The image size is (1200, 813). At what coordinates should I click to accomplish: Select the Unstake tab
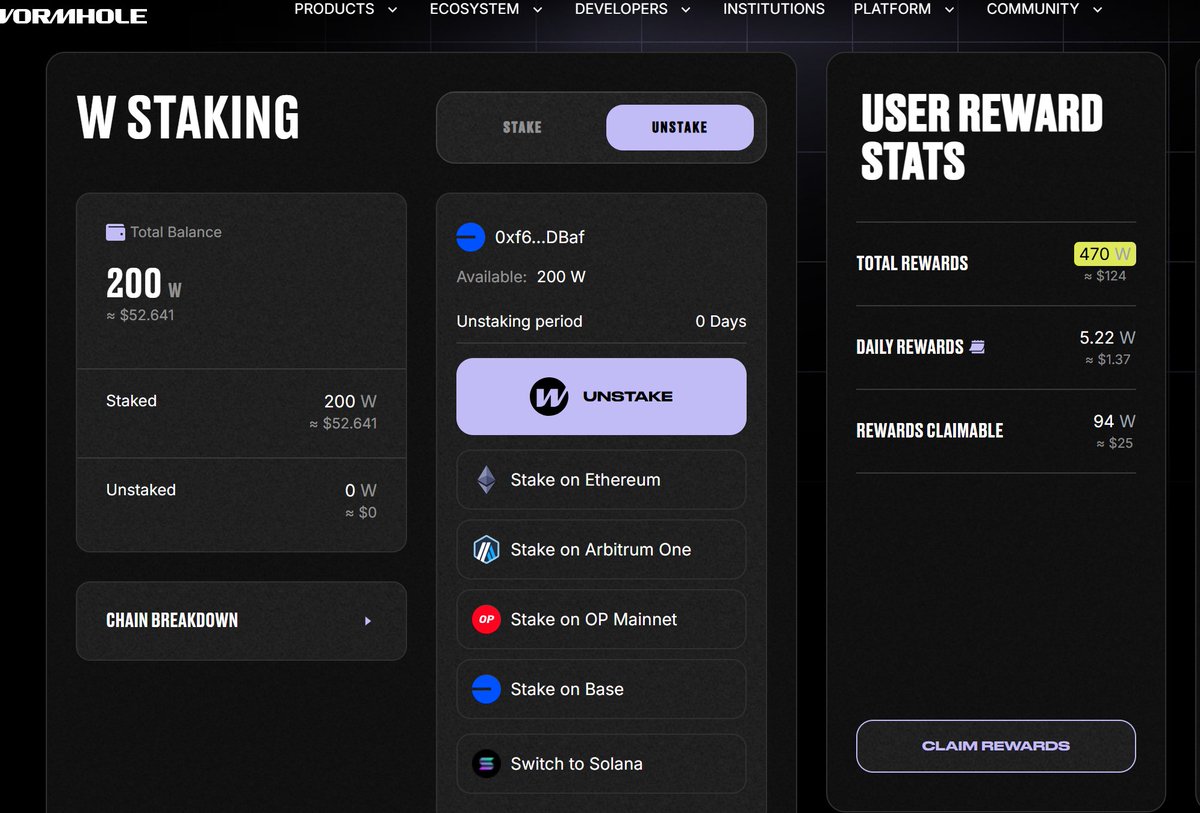coord(679,127)
